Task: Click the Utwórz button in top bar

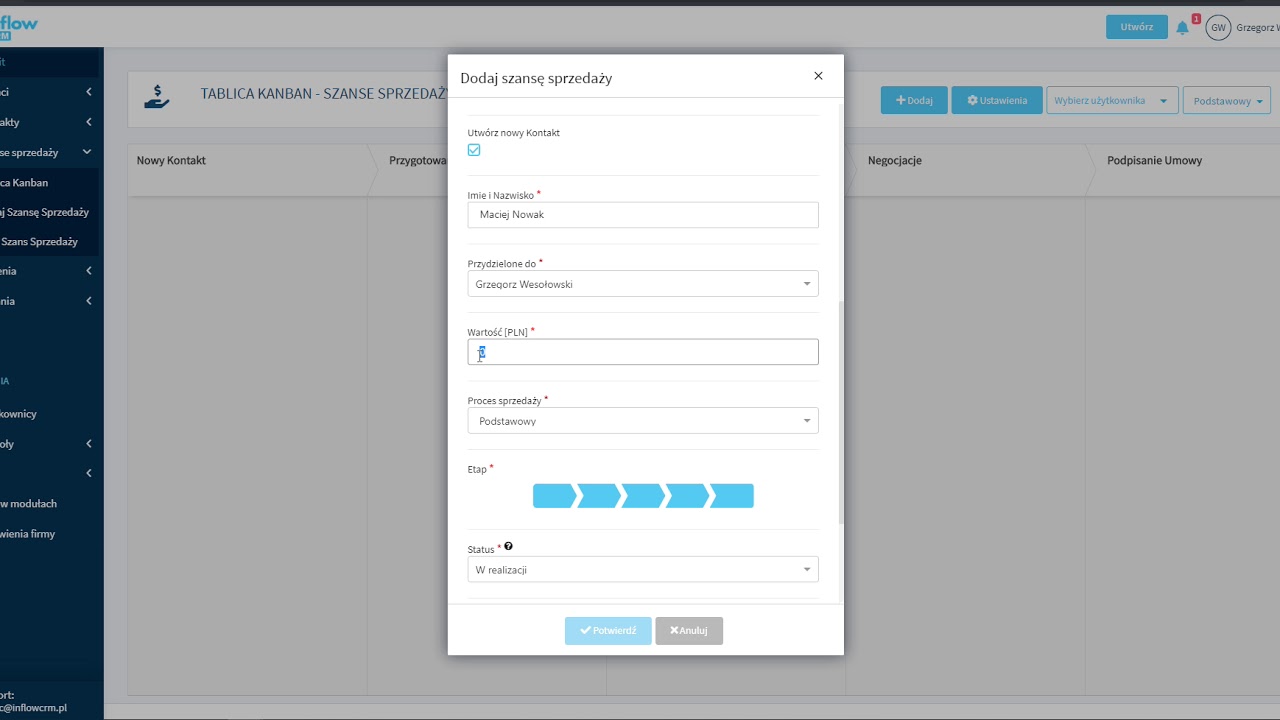Action: [x=1137, y=27]
